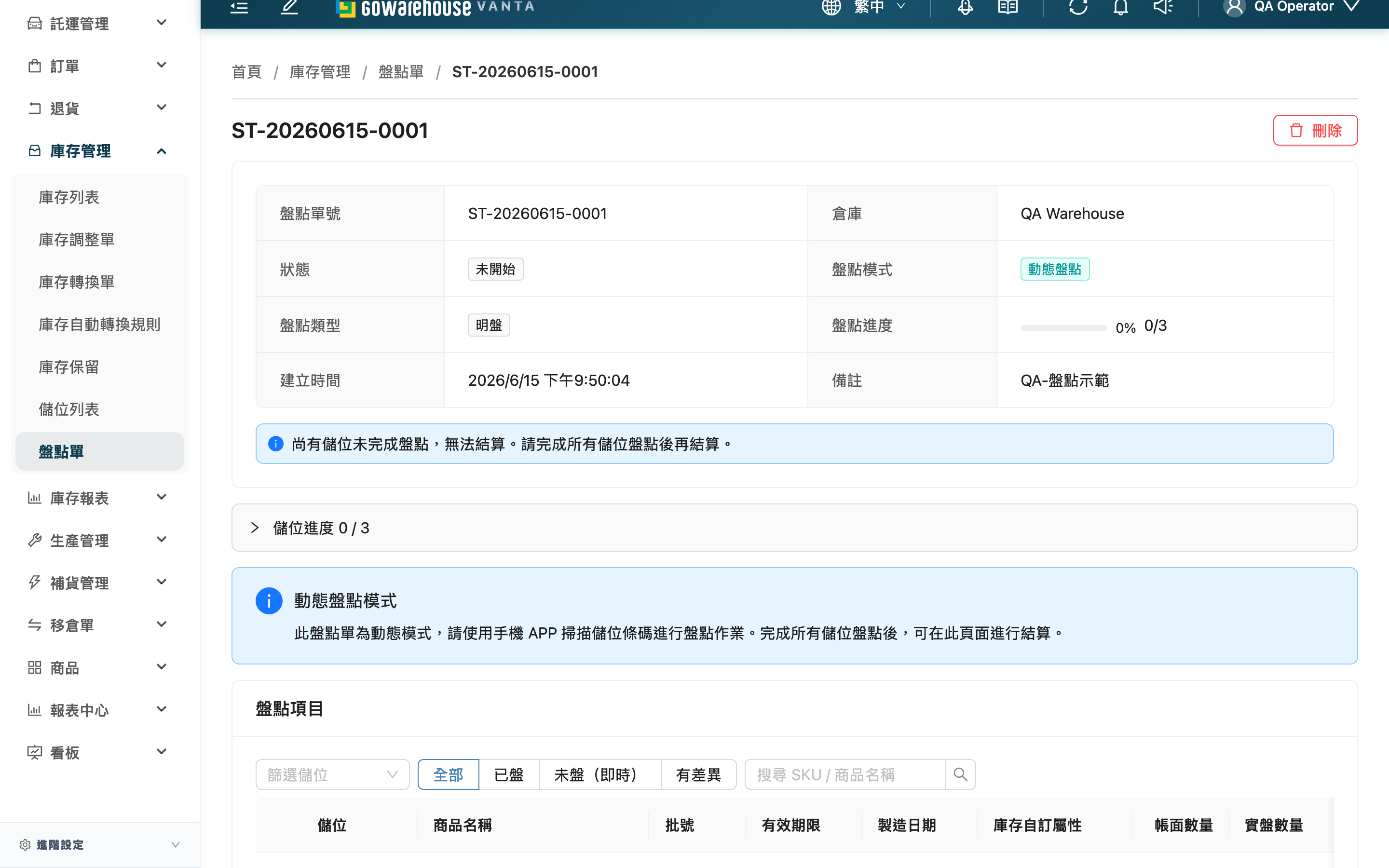The height and width of the screenshot is (868, 1389).
Task: Click the 盤點進度 0% progress bar
Action: [x=1063, y=328]
